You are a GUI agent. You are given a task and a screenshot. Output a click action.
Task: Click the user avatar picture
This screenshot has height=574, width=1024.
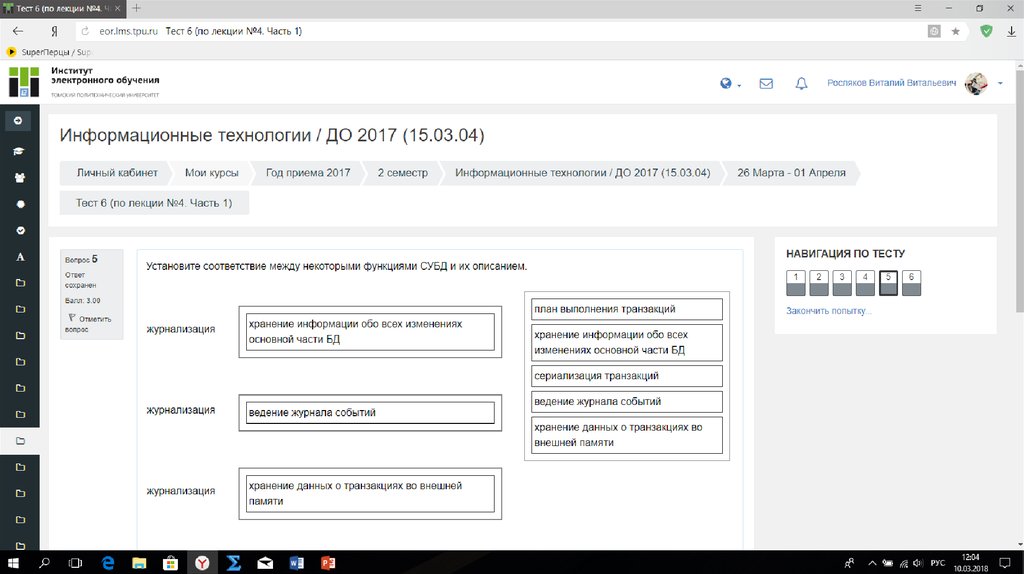(x=976, y=84)
